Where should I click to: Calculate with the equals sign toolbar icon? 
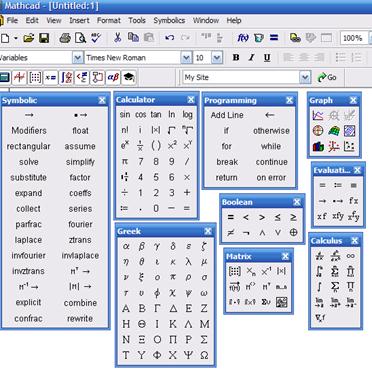[274, 38]
